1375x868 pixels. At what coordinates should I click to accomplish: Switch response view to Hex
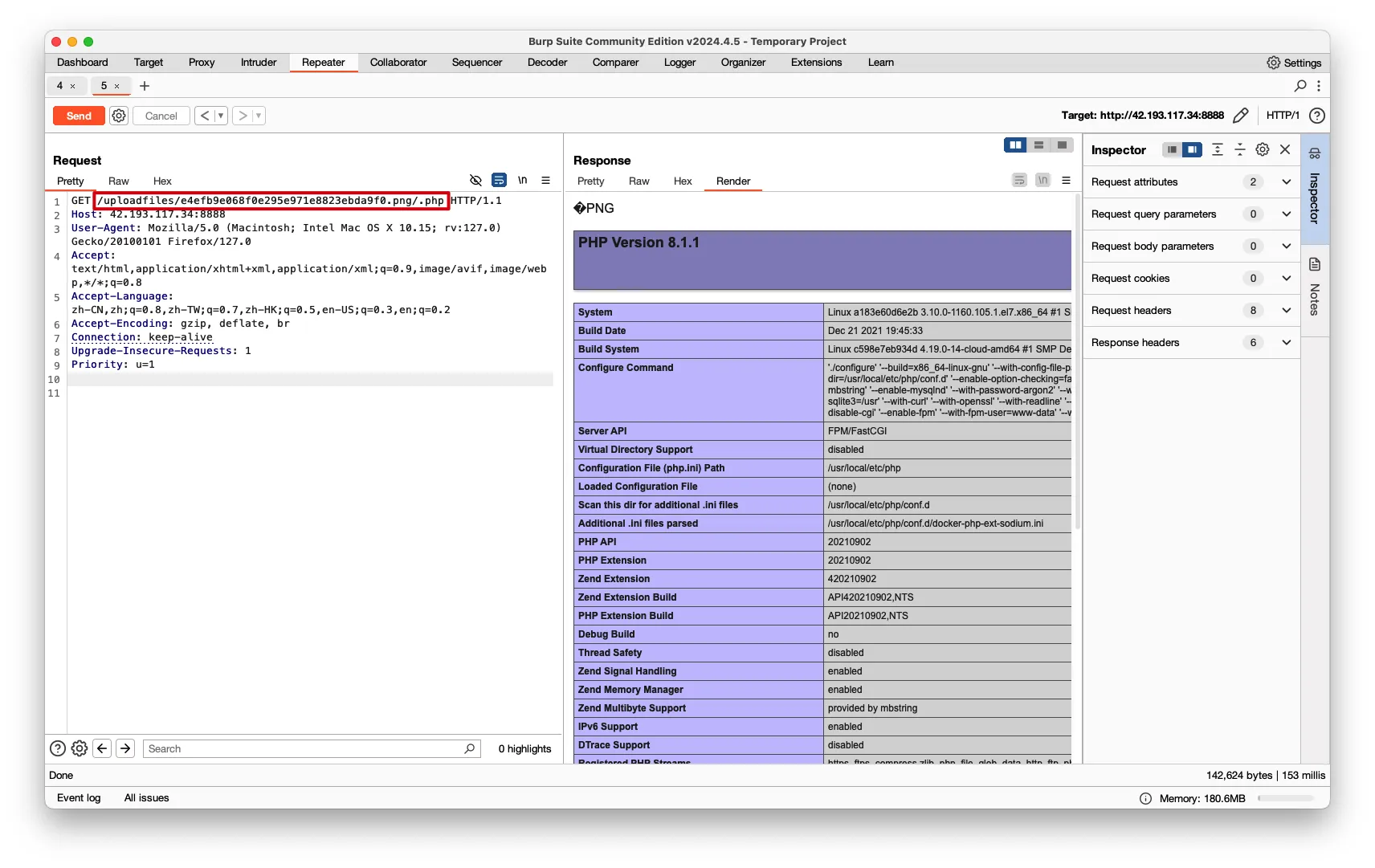coord(683,181)
